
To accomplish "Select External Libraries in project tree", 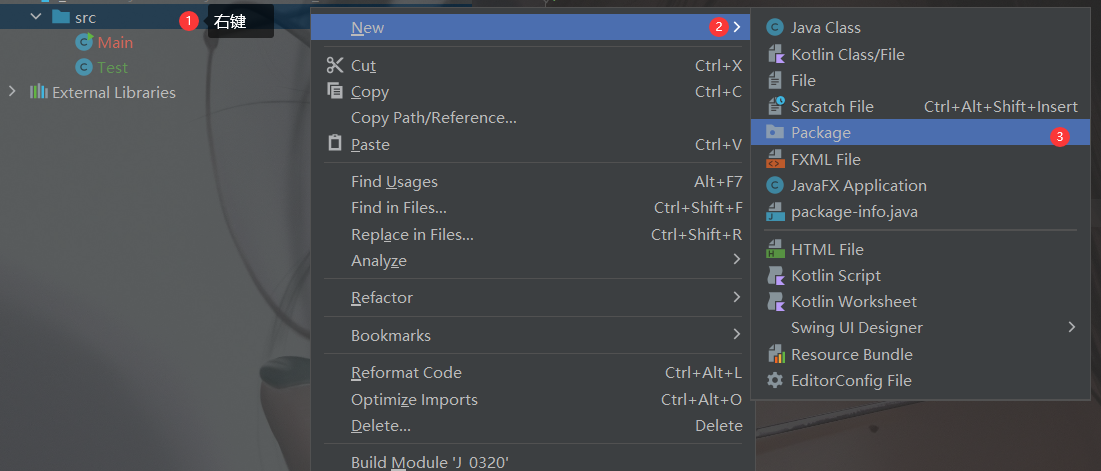I will pyautogui.click(x=114, y=92).
